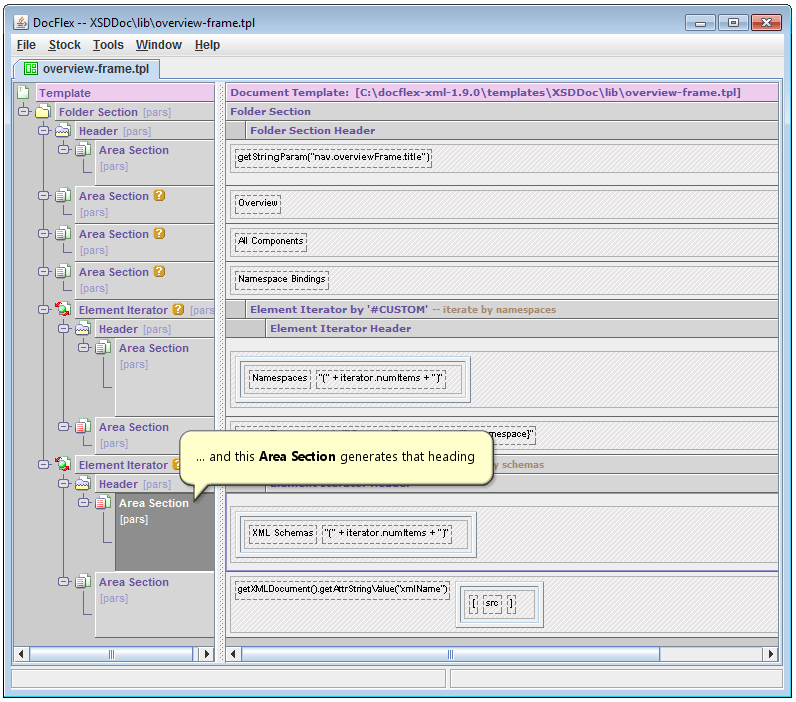Select the 'Namespace Bindings' text control
Screen dimensions: 796x702
281,279
